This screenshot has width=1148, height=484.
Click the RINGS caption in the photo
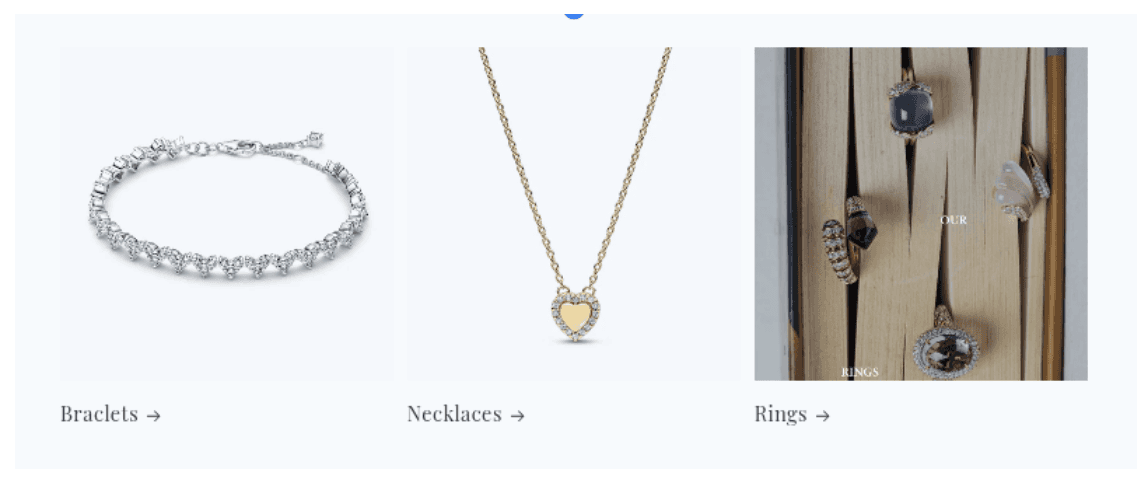tap(860, 372)
